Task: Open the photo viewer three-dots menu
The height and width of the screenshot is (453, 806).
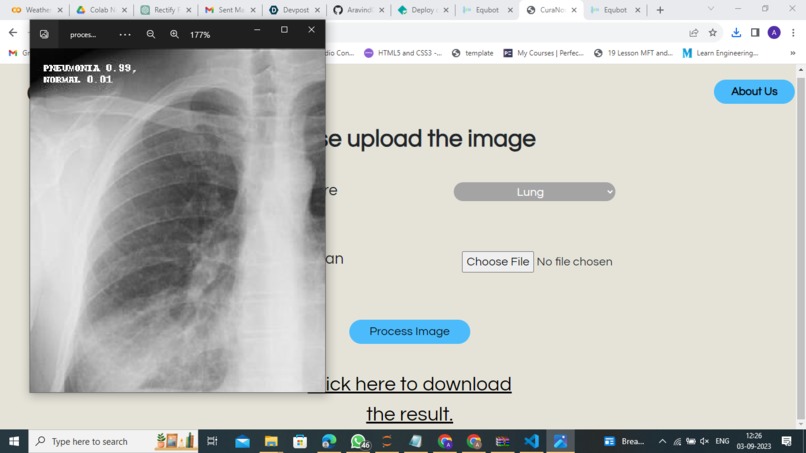Action: [x=125, y=34]
